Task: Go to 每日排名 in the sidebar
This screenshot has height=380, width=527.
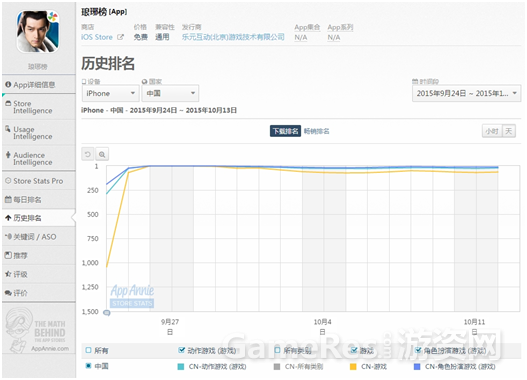Action: [x=38, y=200]
